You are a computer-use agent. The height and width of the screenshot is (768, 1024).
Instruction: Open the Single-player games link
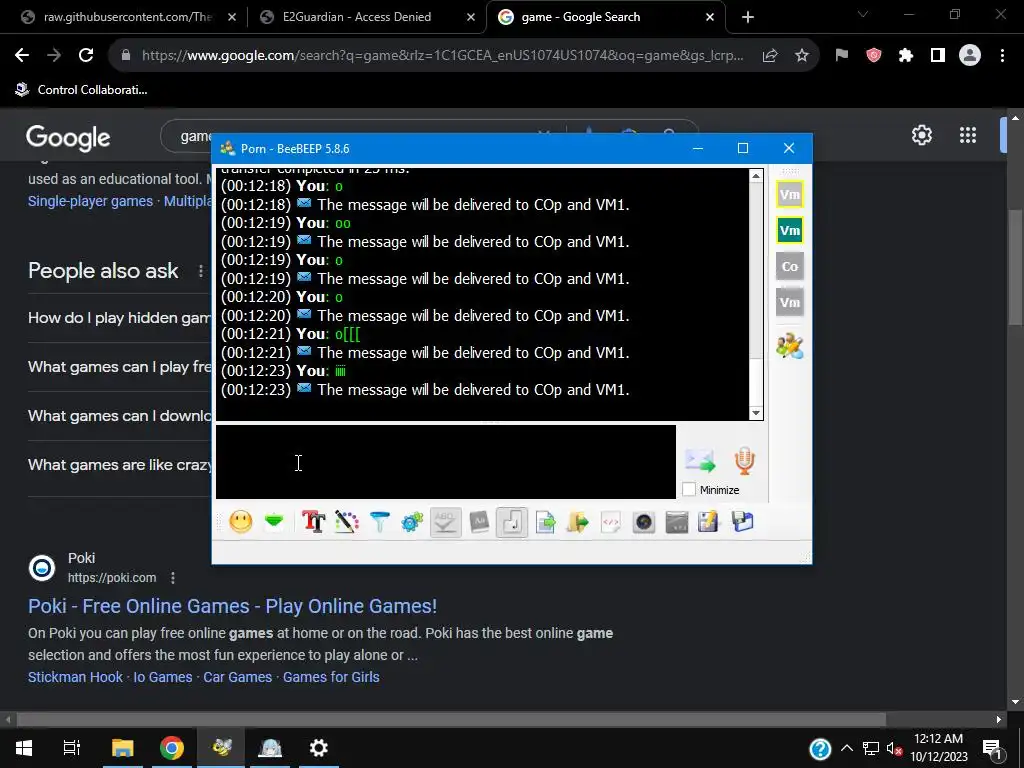[x=90, y=201]
